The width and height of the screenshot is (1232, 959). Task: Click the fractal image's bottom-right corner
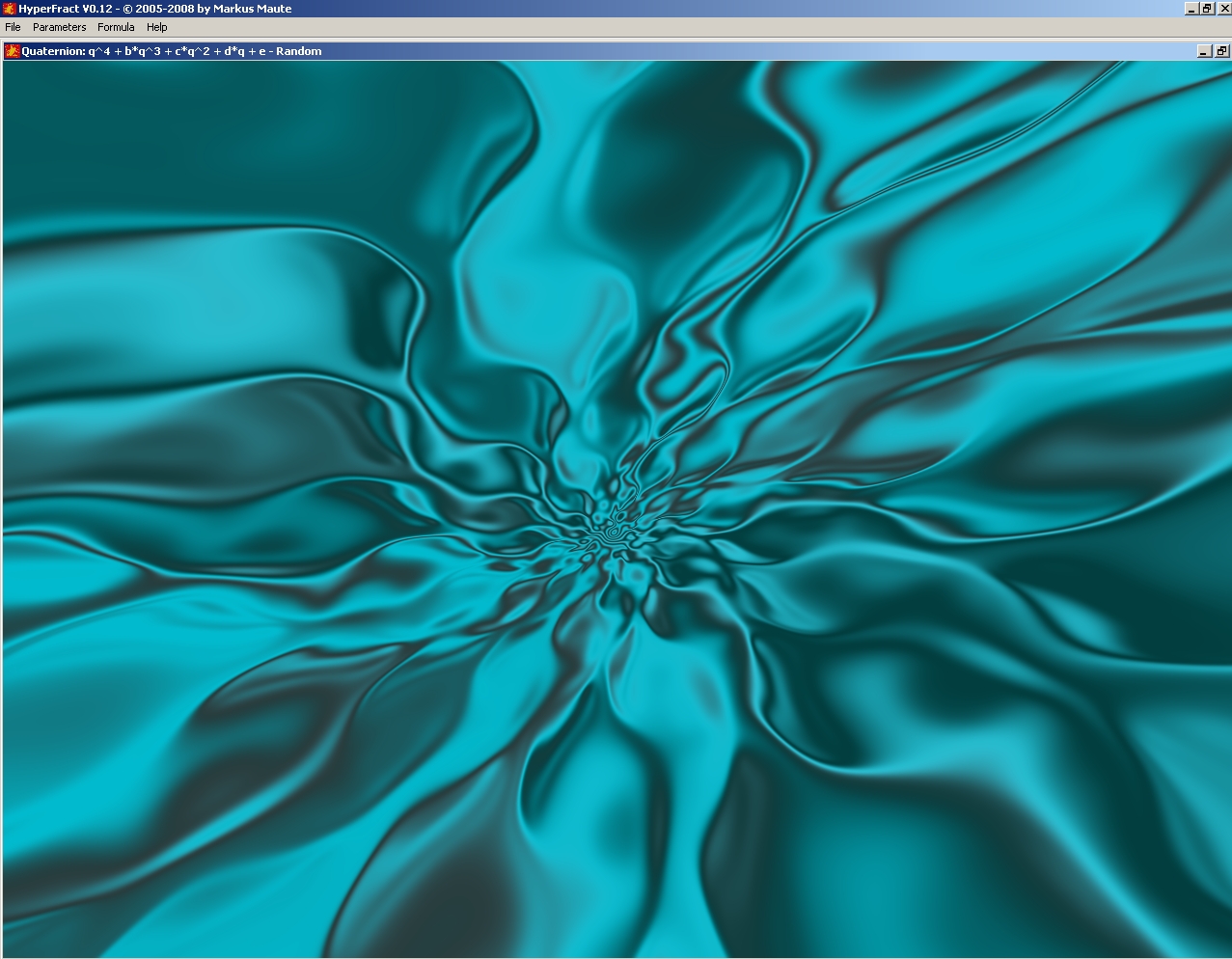coord(1226,952)
